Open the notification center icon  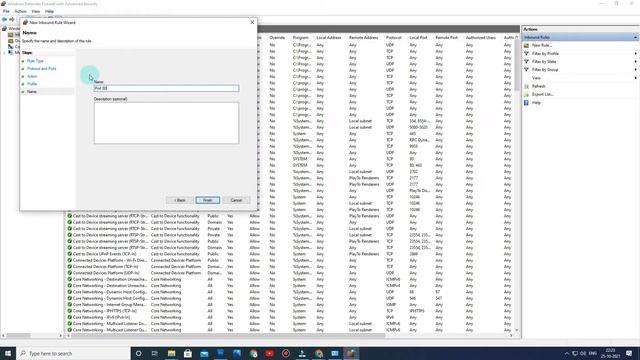coord(629,353)
